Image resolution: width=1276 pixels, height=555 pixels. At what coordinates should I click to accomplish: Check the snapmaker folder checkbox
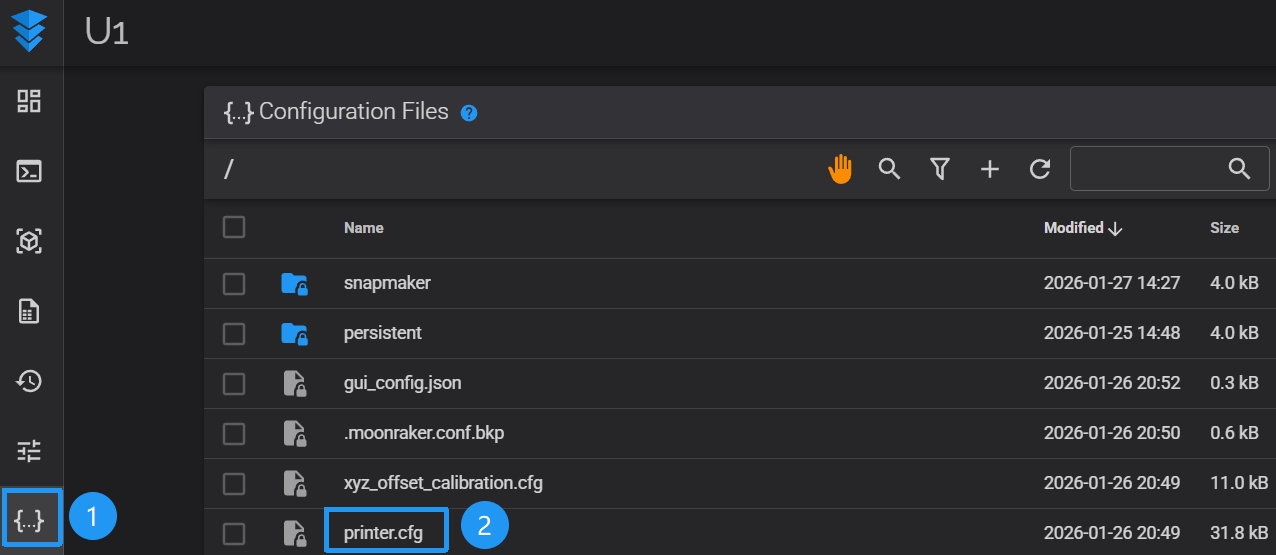(x=234, y=284)
